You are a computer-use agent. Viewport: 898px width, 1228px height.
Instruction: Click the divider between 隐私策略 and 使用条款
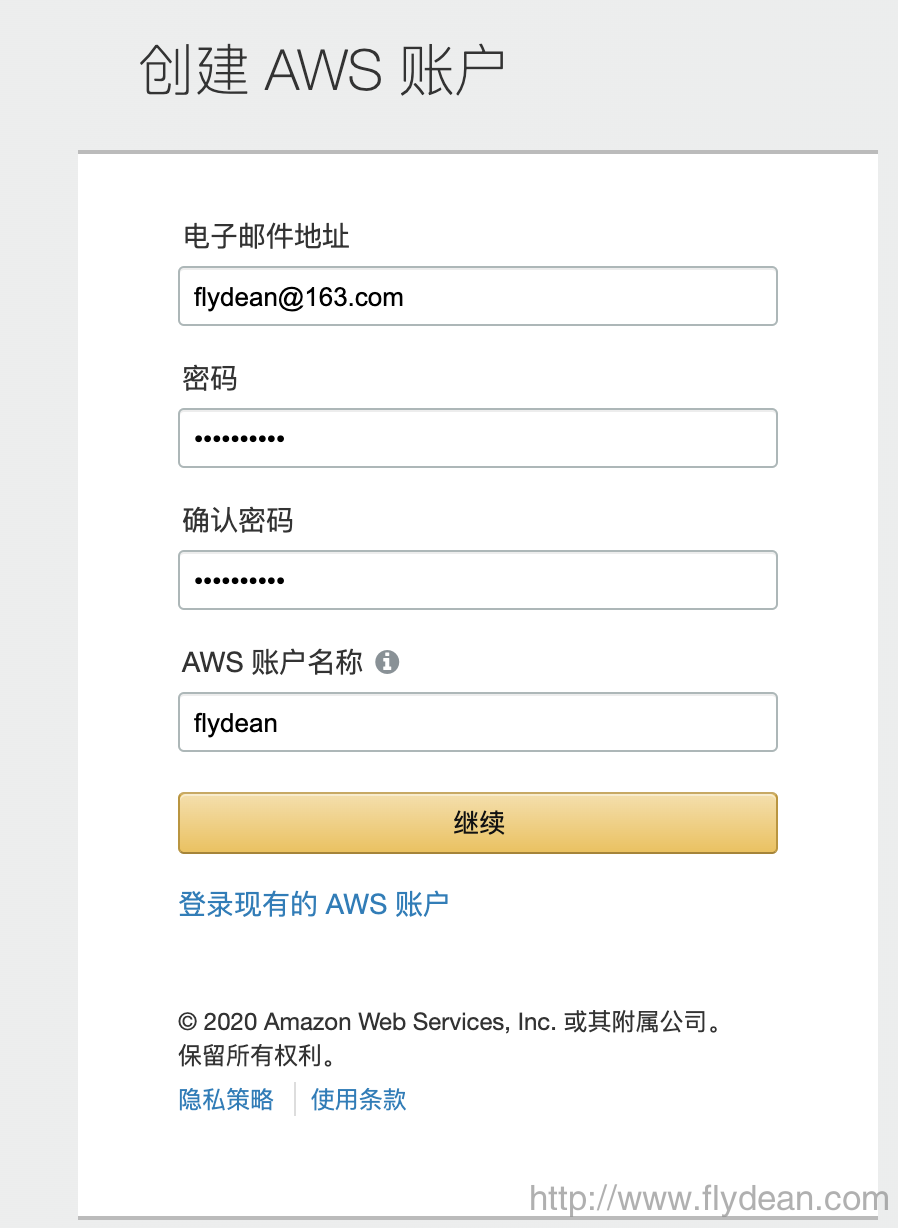[295, 1100]
